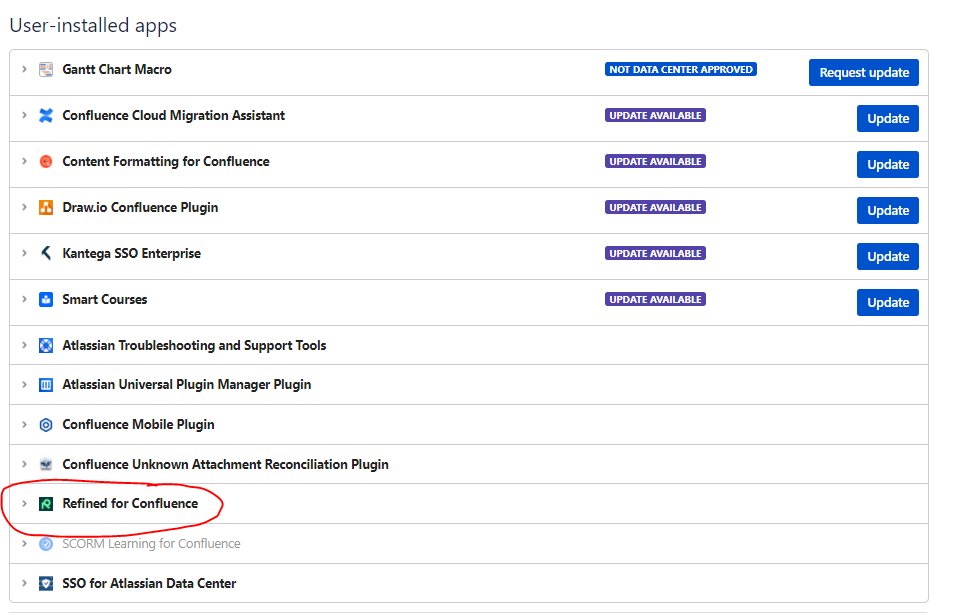Click the Draw.io Confluence Plugin icon

(x=46, y=207)
